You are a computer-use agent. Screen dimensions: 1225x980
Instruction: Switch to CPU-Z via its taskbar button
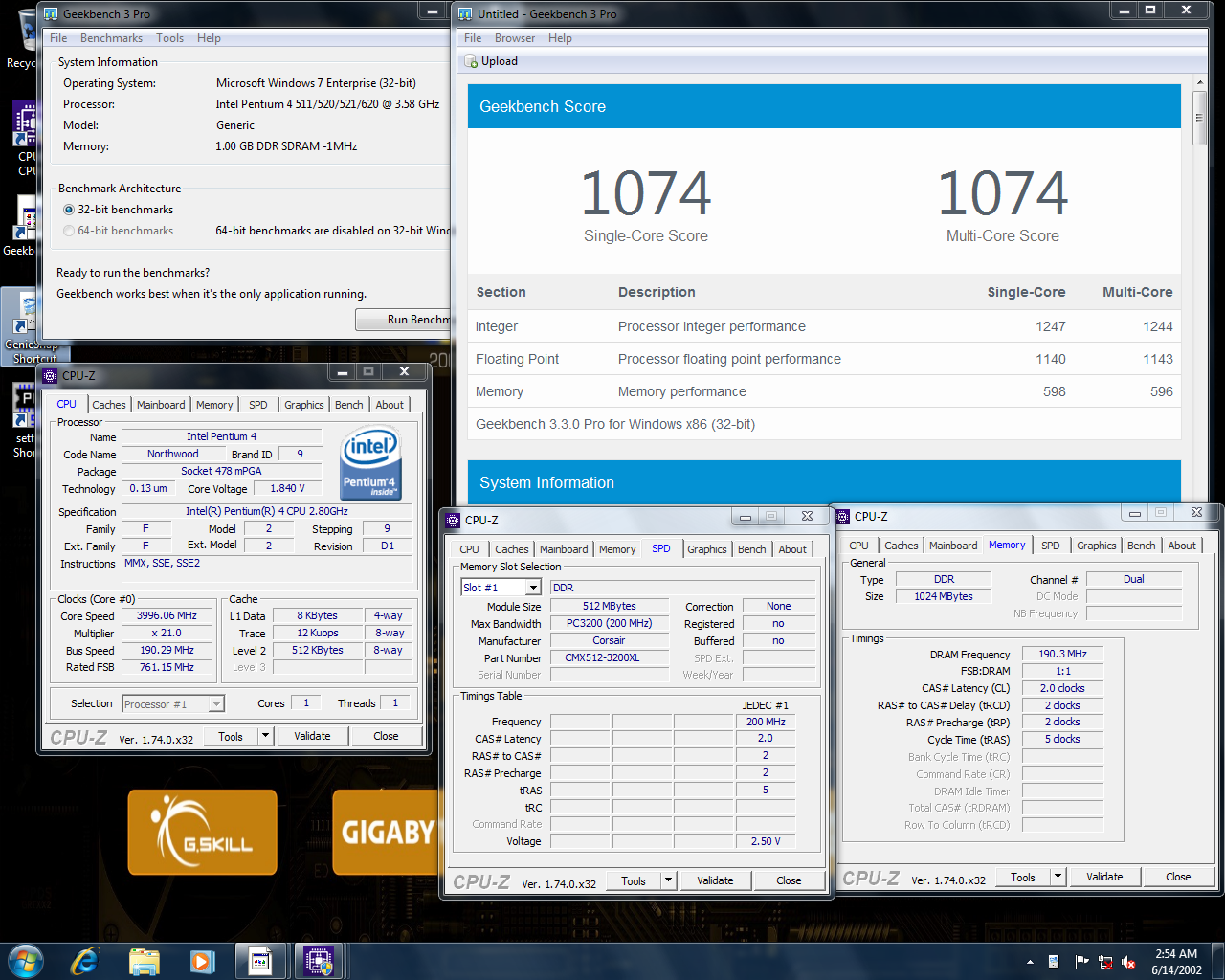click(319, 961)
